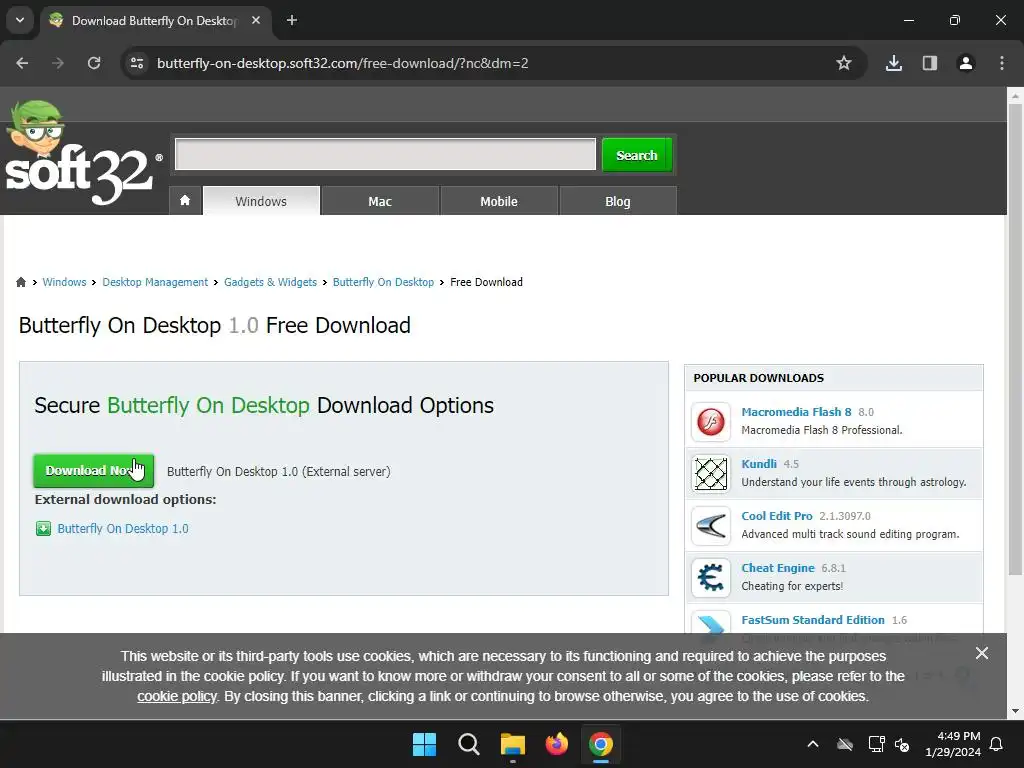
Task: Click the network display tray icon
Action: pyautogui.click(x=876, y=744)
